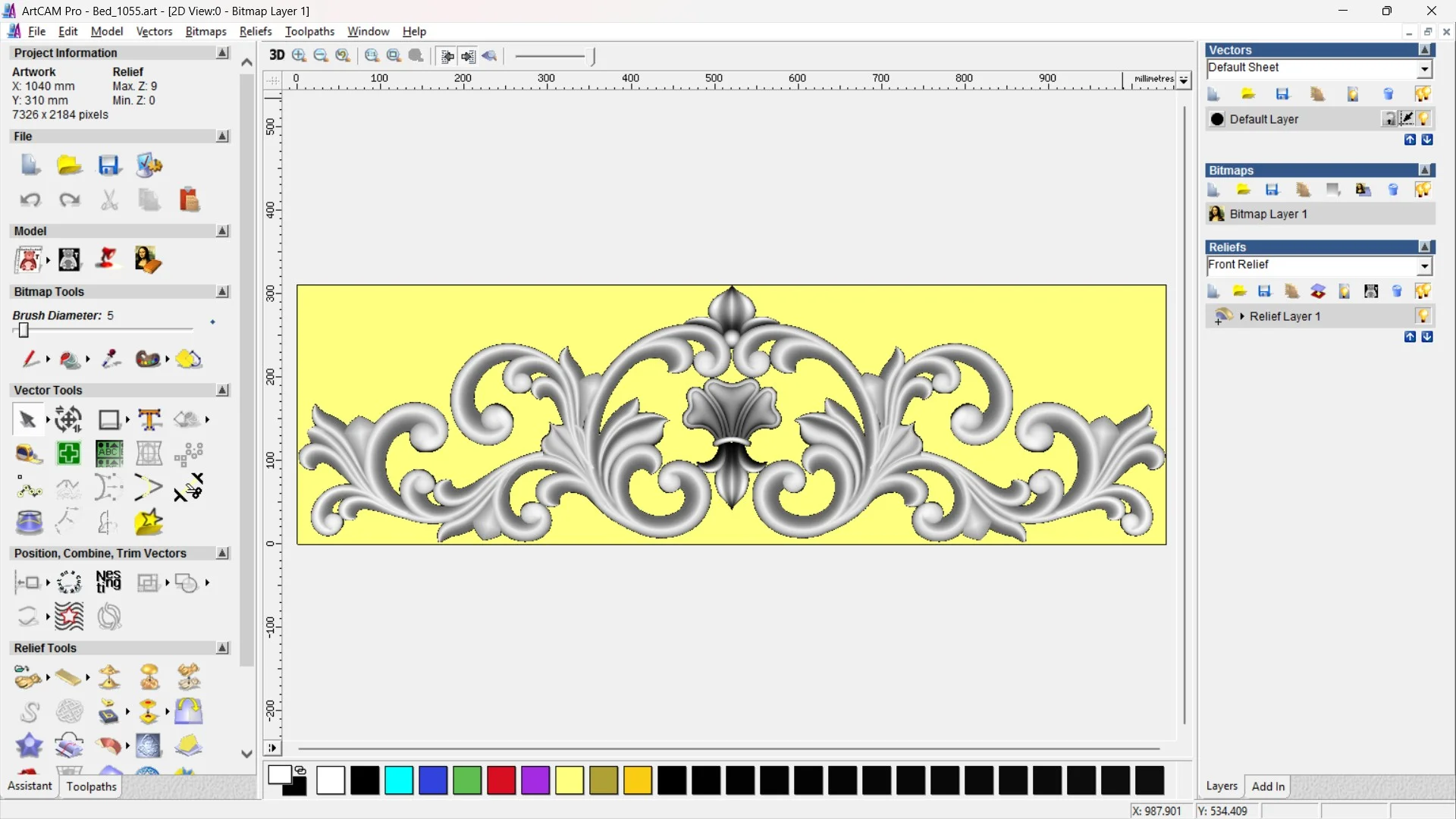Click the Paste icon in File panel
Image resolution: width=1456 pixels, height=819 pixels.
[x=189, y=200]
